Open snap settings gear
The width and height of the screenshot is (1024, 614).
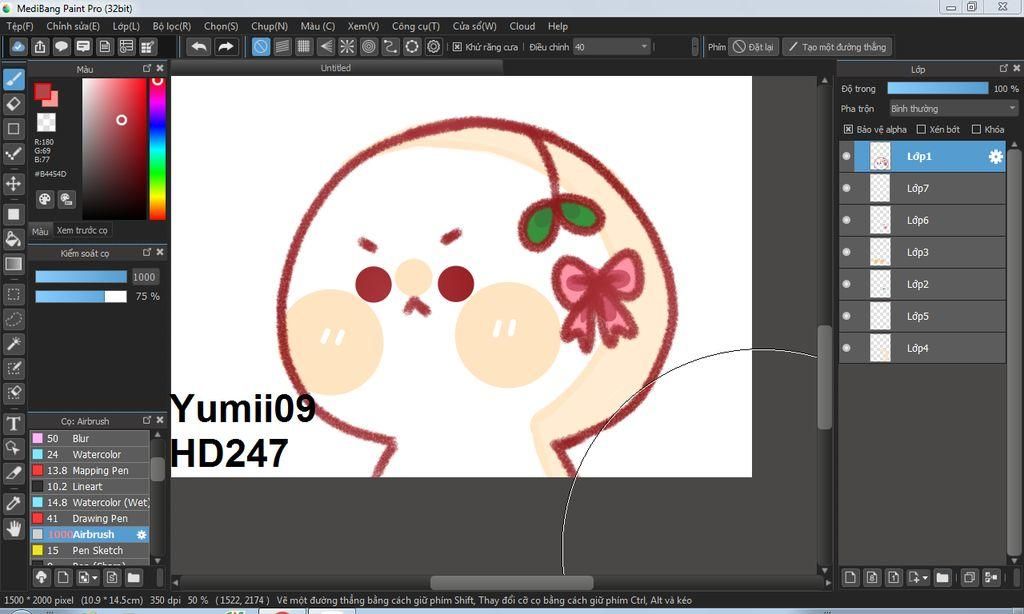(434, 47)
